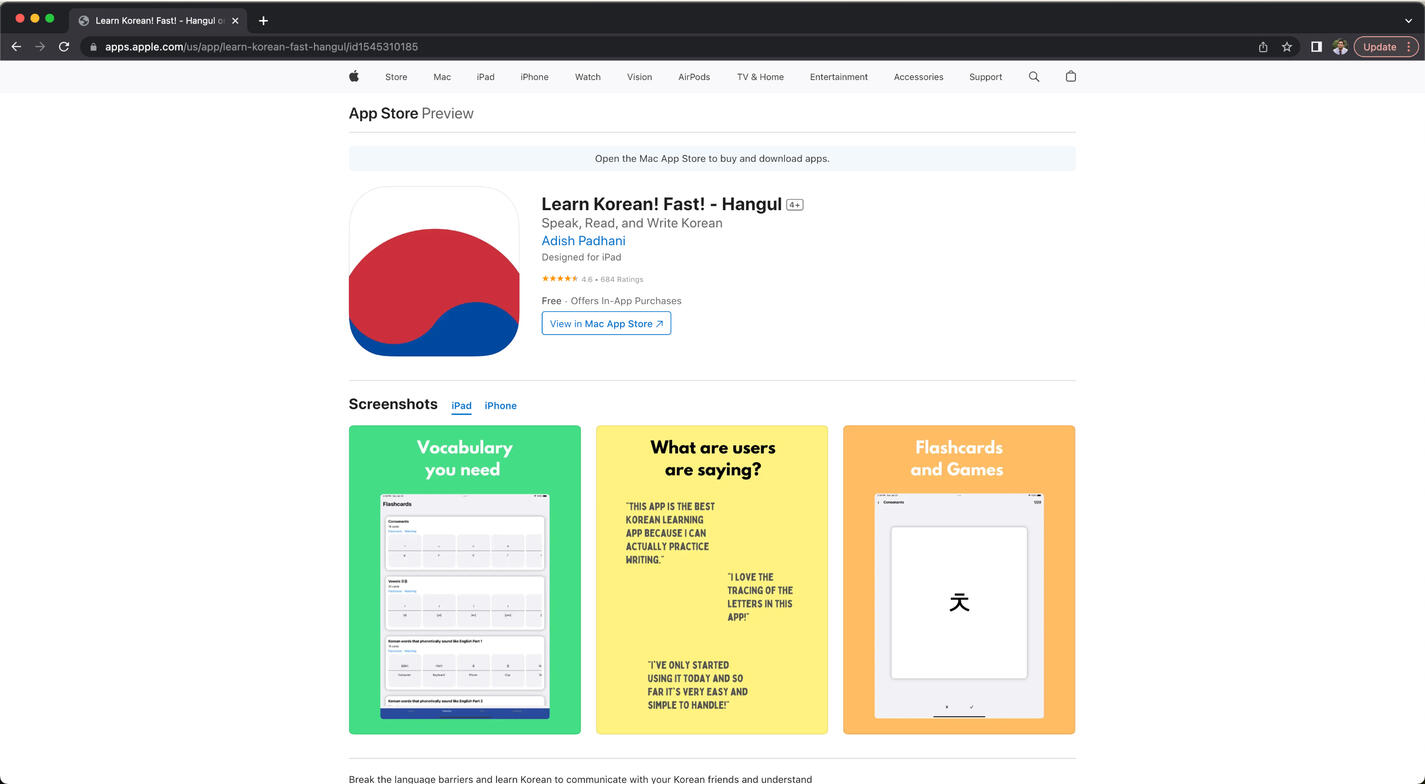This screenshot has height=784, width=1425.
Task: Go back using the browser back arrow
Action: 16,46
